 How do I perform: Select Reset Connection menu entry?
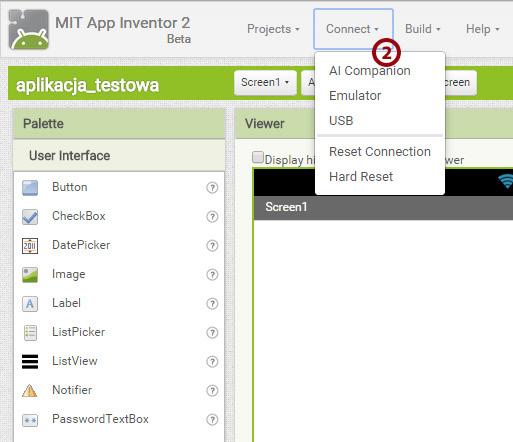380,152
